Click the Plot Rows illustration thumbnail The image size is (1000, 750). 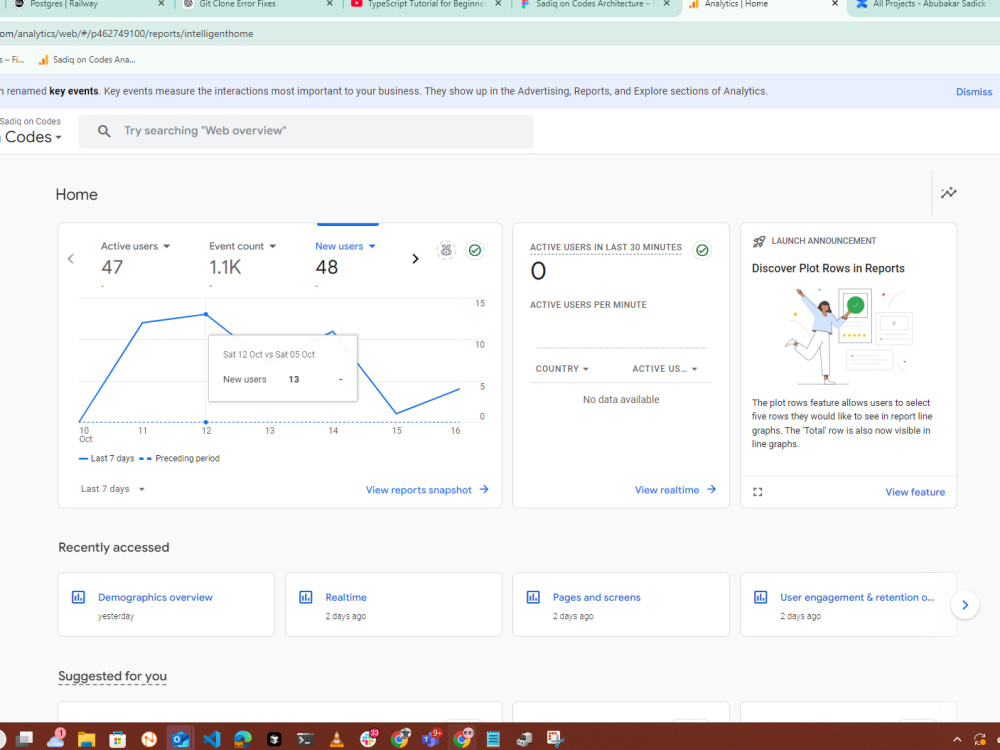pos(848,336)
